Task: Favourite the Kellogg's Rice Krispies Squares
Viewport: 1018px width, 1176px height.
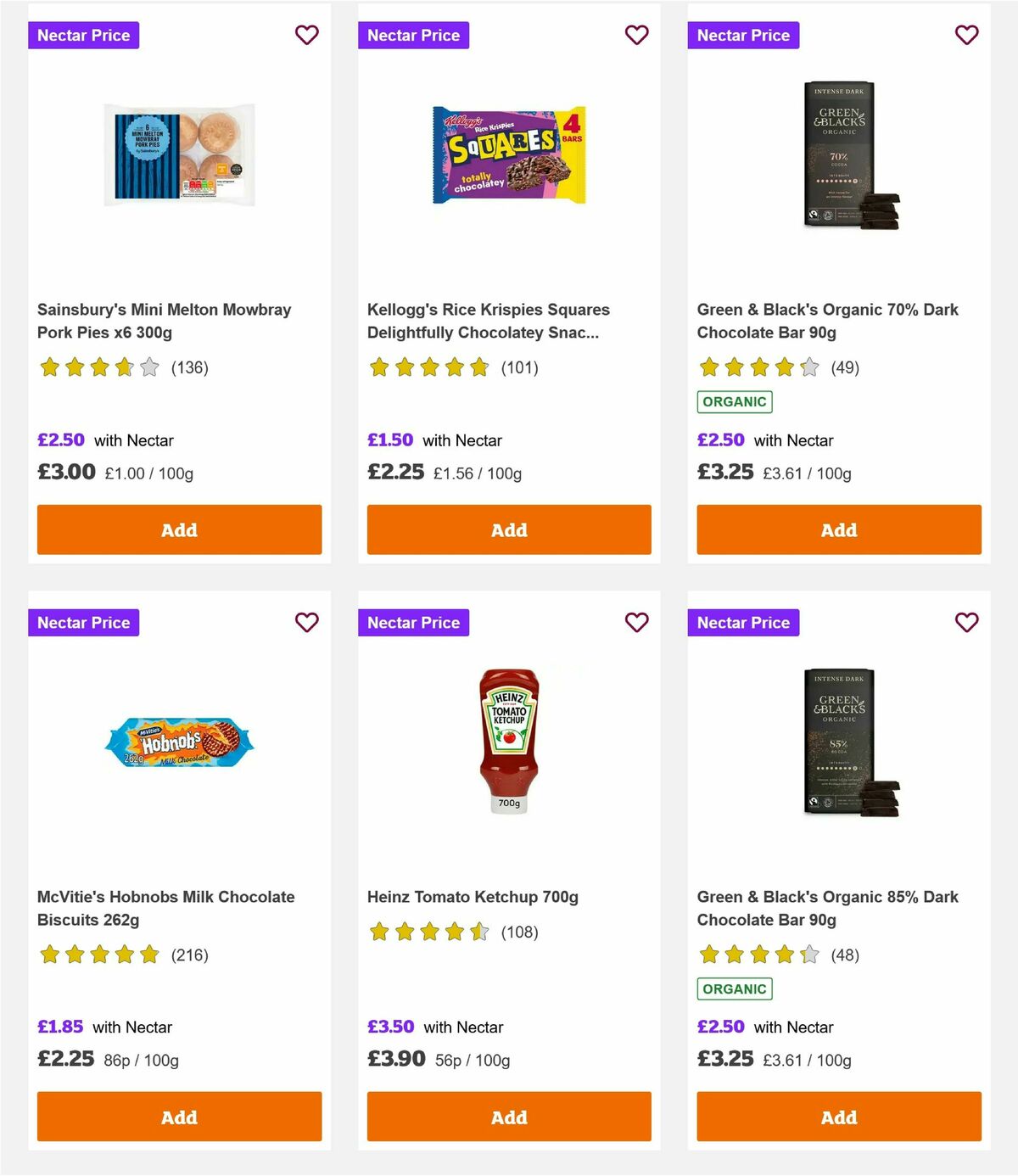Action: [x=636, y=35]
